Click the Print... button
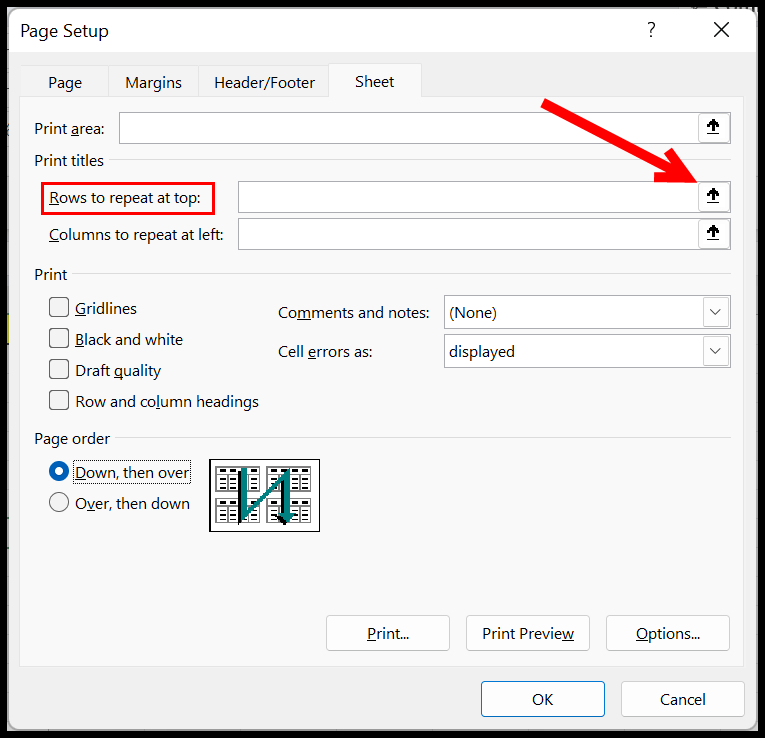Viewport: 765px width, 738px height. 388,633
